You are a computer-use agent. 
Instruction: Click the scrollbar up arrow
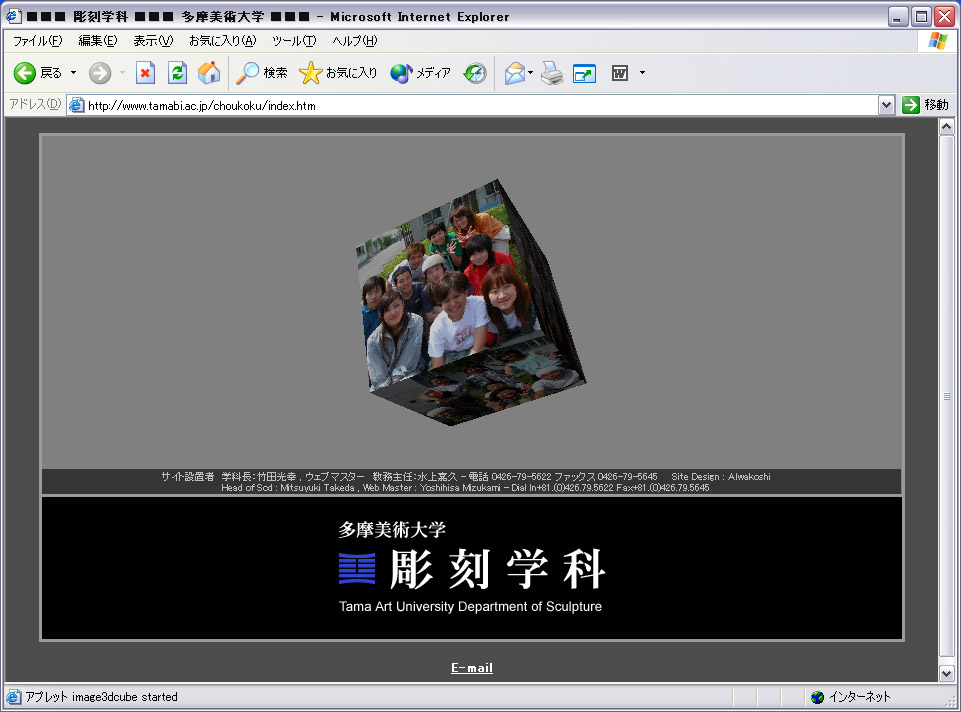pyautogui.click(x=946, y=127)
